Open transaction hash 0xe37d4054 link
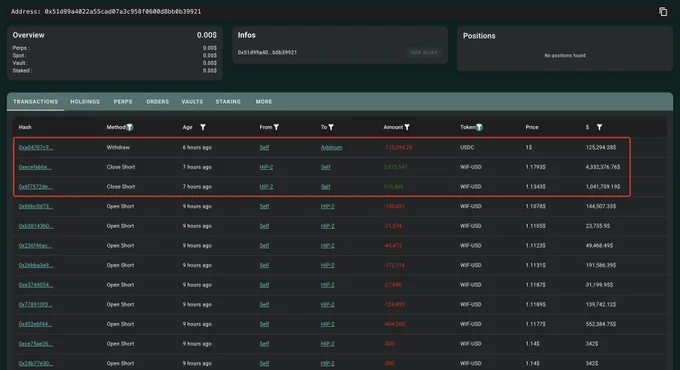The height and width of the screenshot is (370, 680). [x=36, y=285]
